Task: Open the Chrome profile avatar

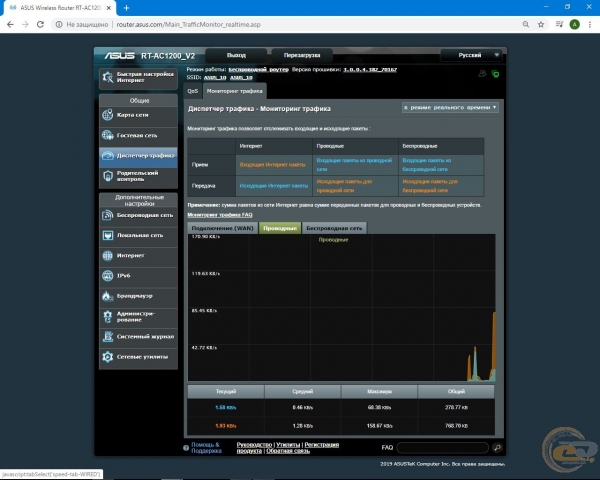Action: [x=574, y=24]
